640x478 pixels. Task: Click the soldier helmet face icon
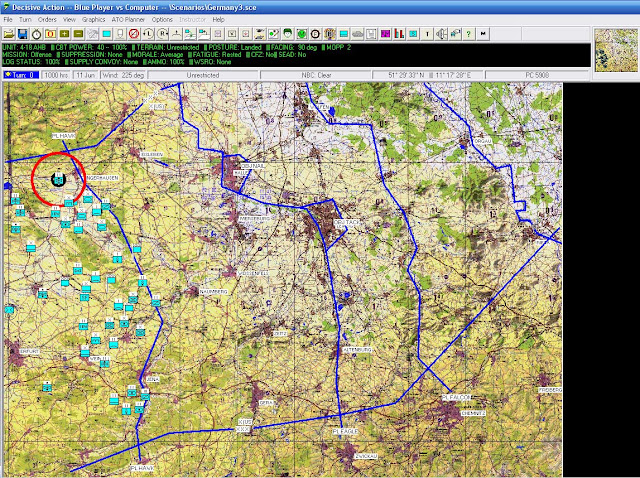coord(287,34)
